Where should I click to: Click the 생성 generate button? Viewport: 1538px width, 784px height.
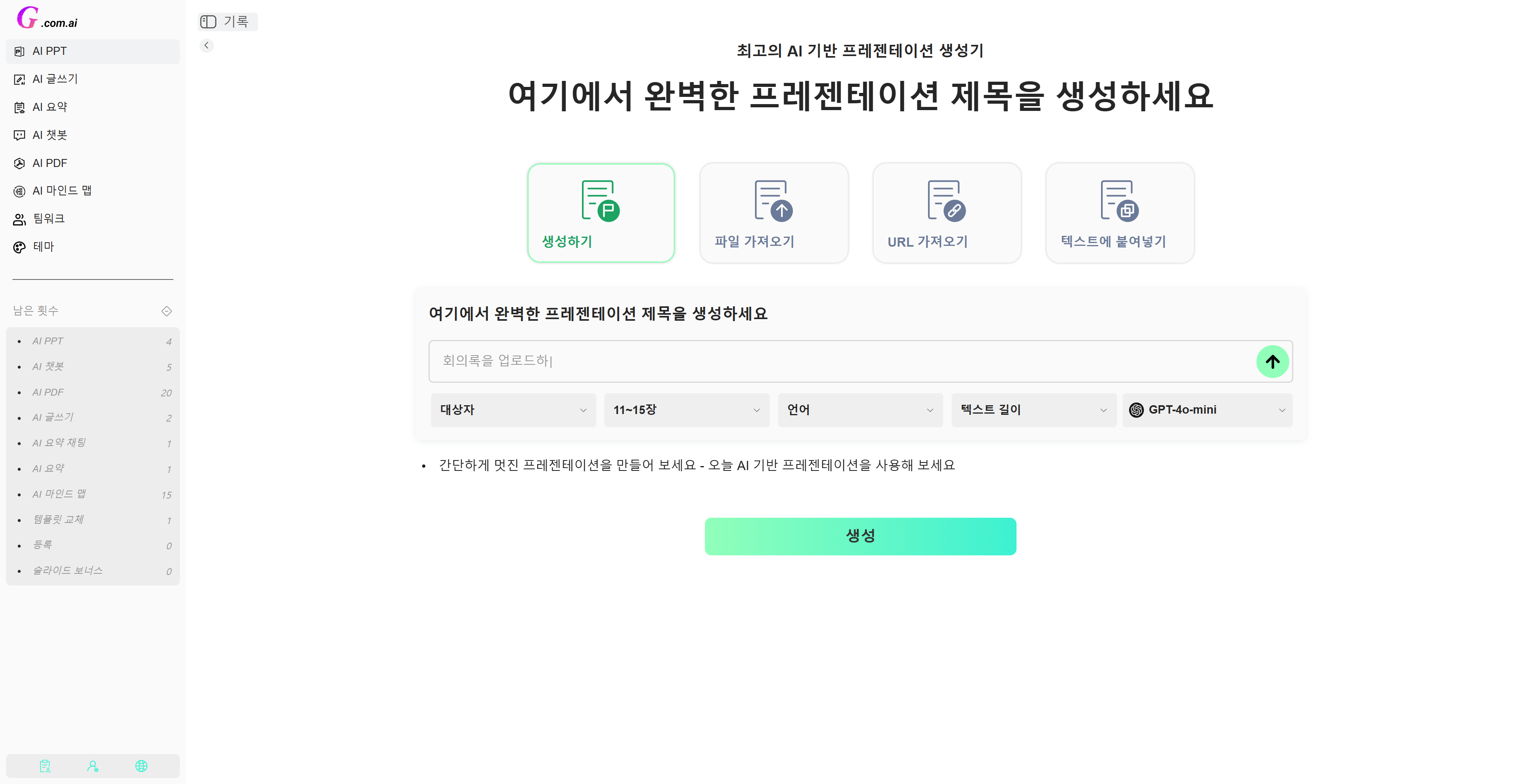tap(860, 536)
